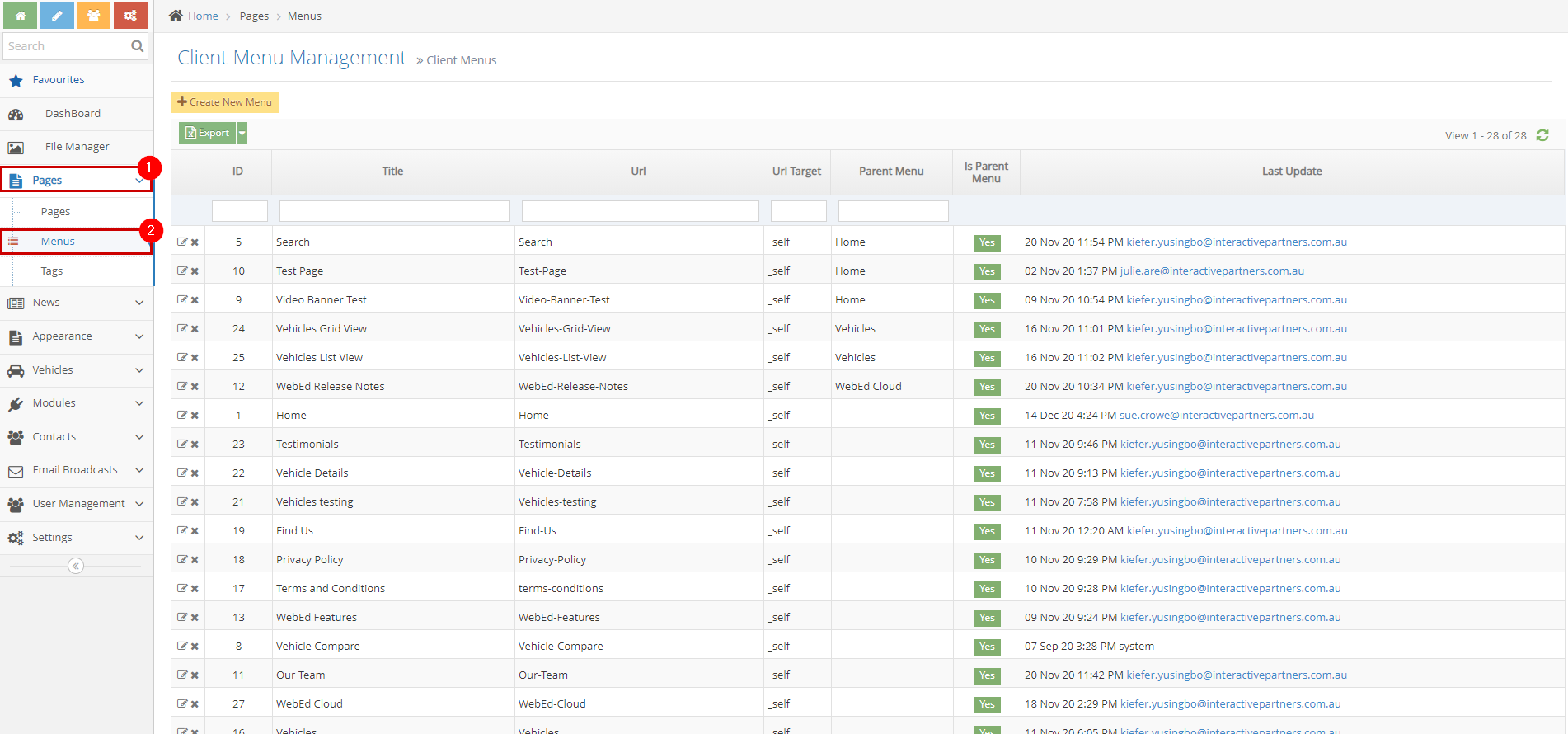Collapse the sidebar with the double-arrow button

coord(76,566)
